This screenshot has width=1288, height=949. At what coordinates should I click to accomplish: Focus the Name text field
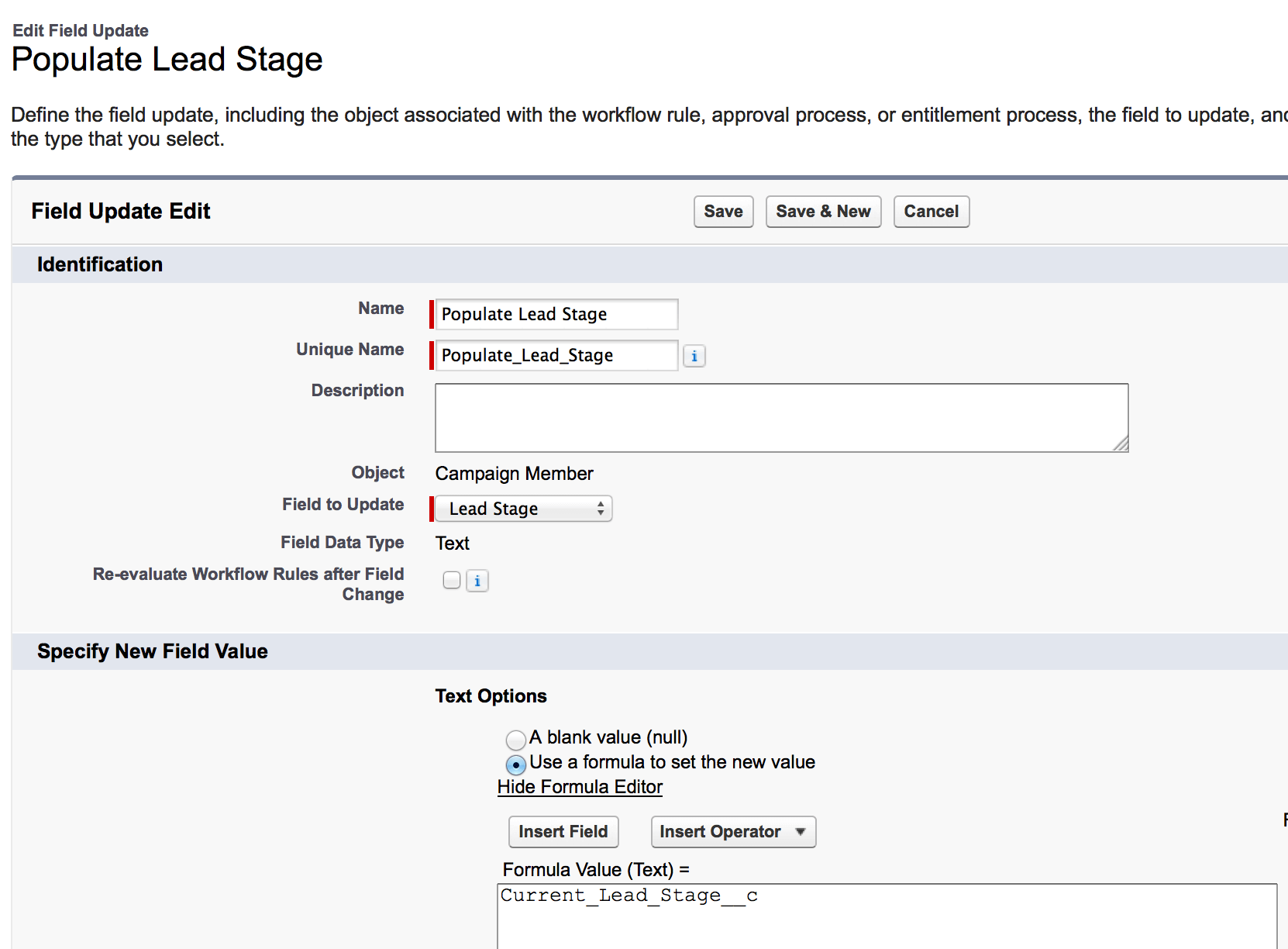click(556, 314)
